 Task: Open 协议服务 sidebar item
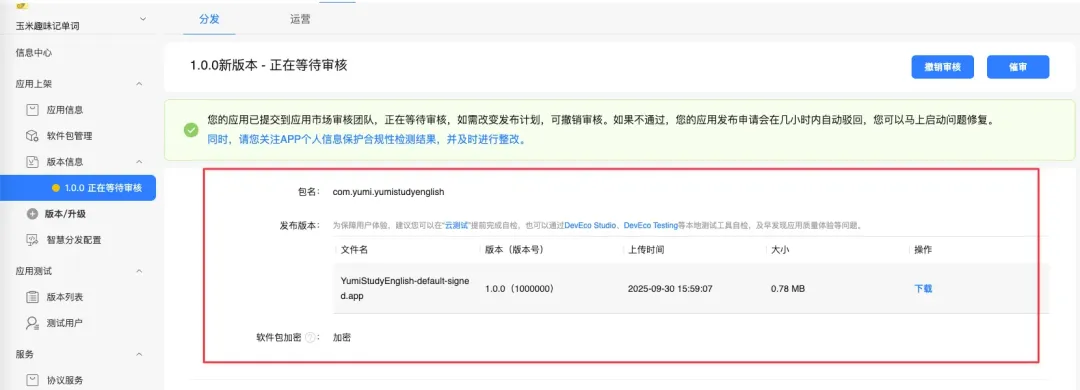click(65, 380)
